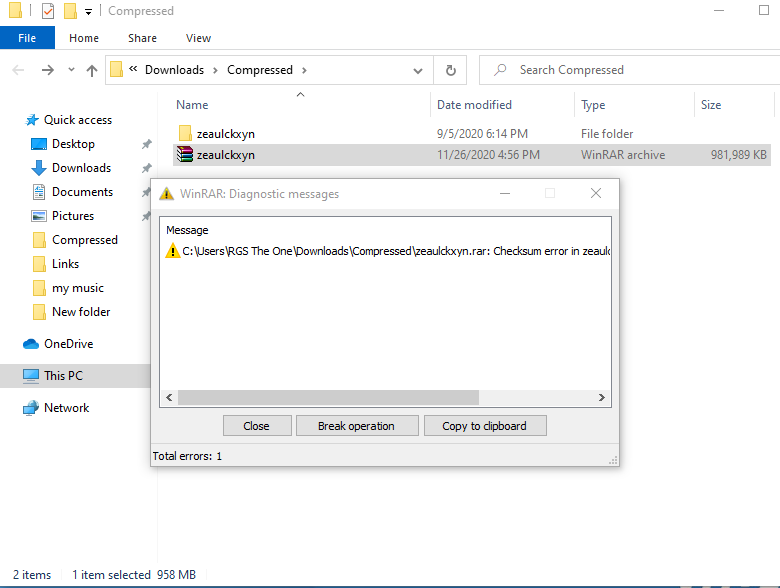Click the search magnifier icon
Screen dimensions: 780x588
[500, 70]
